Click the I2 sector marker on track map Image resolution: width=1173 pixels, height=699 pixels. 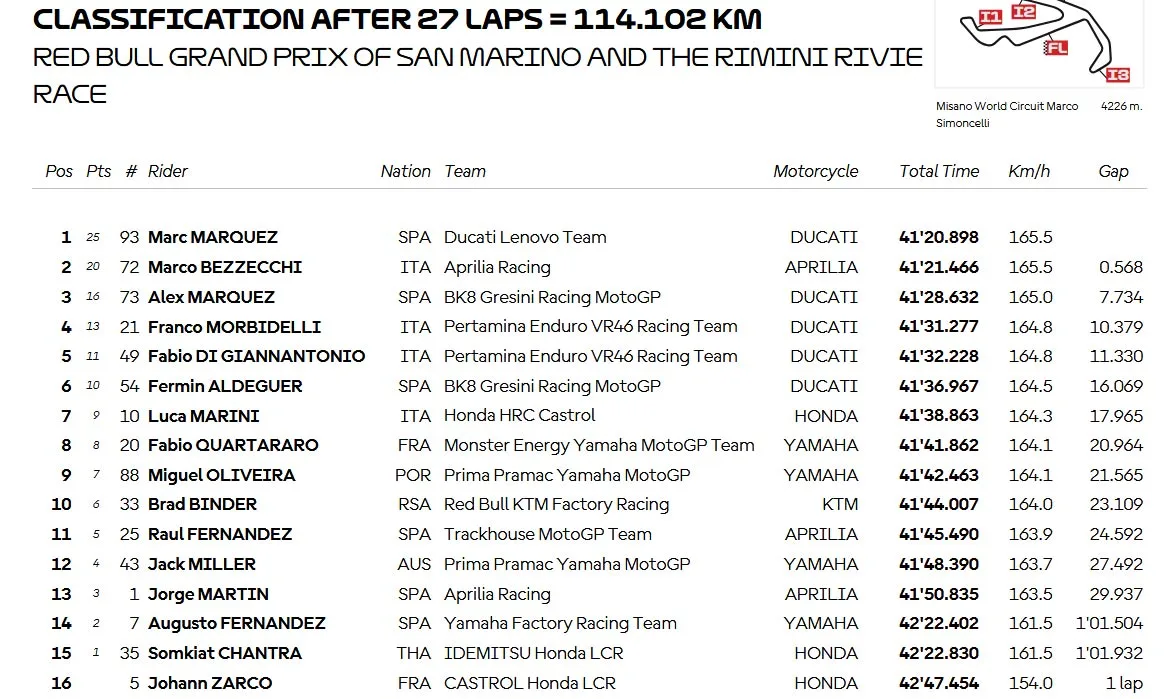(x=1023, y=11)
